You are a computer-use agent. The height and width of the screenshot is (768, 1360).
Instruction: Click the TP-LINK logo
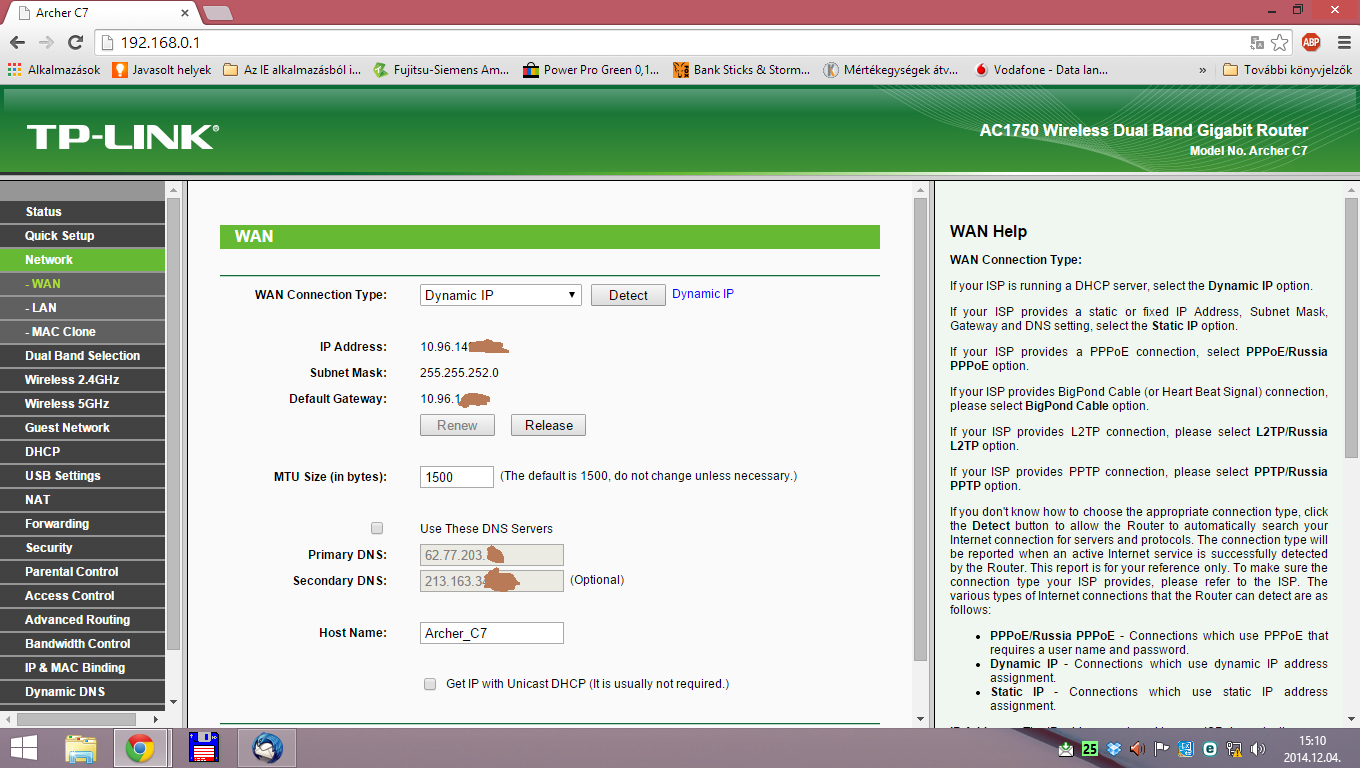click(122, 137)
